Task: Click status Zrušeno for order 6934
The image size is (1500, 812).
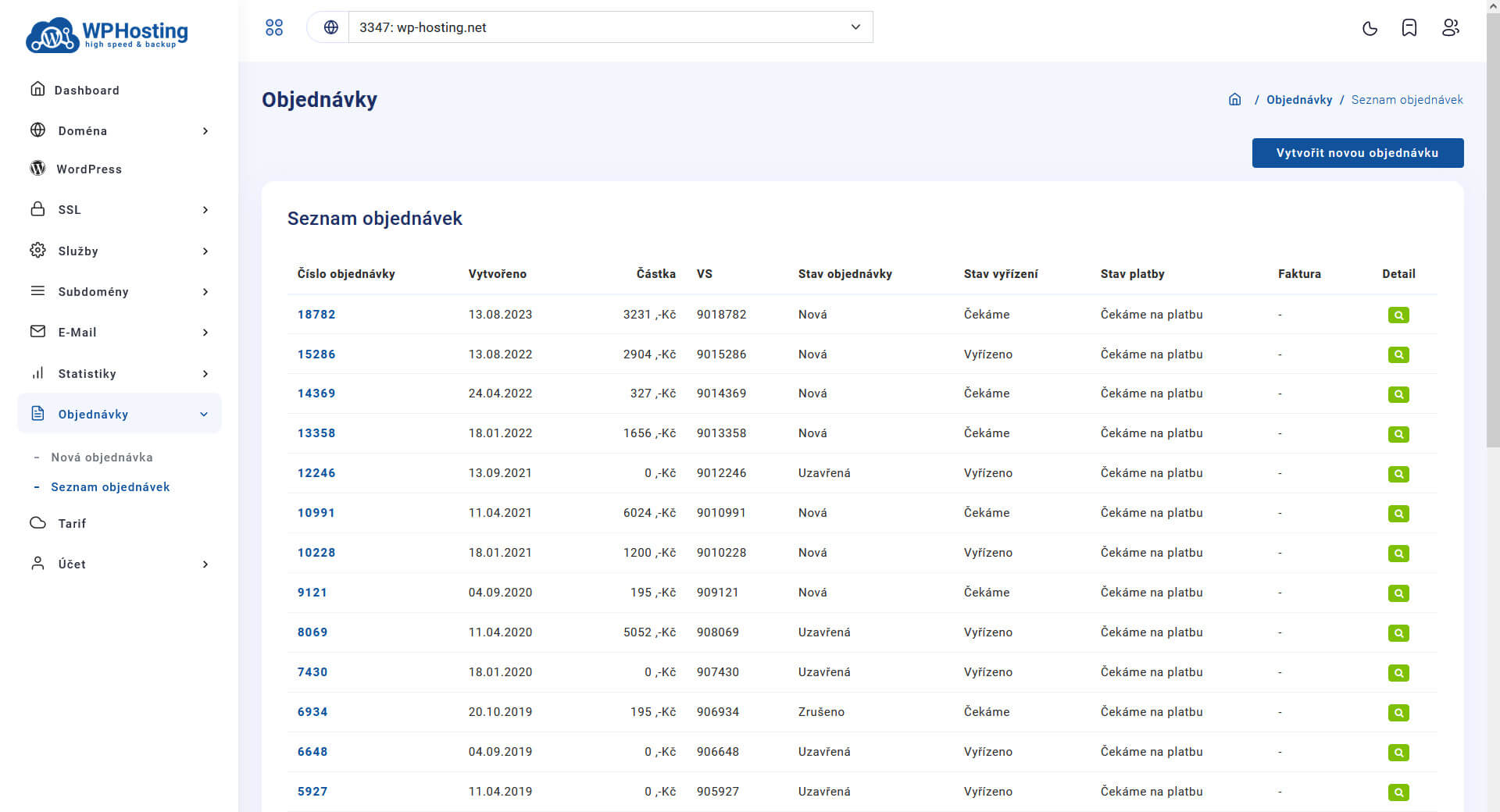Action: [821, 712]
